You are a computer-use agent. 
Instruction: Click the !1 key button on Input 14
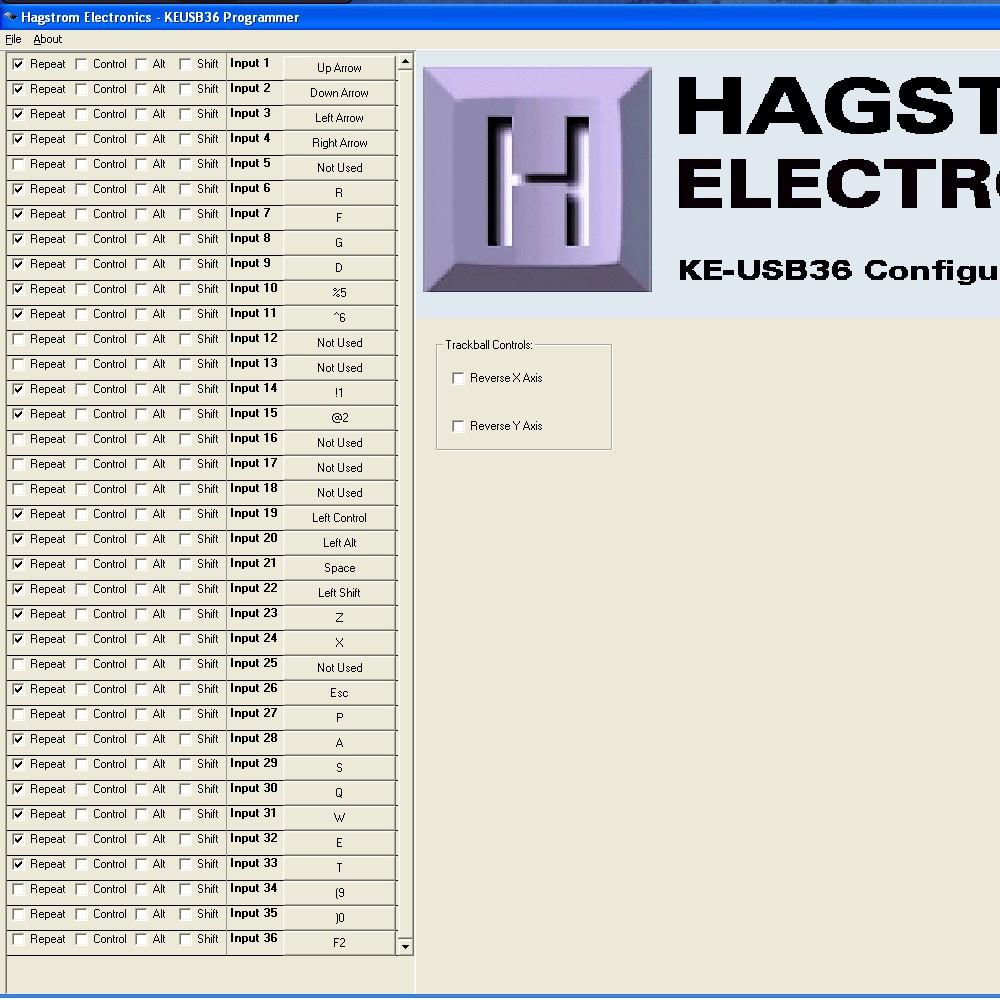[x=339, y=392]
